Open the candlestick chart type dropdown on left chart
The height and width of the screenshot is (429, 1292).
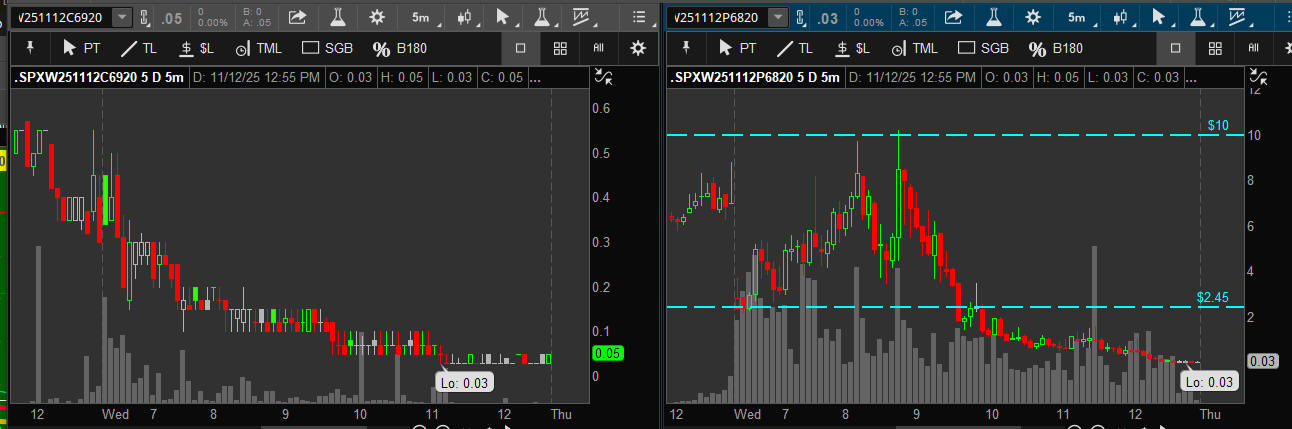pyautogui.click(x=465, y=17)
